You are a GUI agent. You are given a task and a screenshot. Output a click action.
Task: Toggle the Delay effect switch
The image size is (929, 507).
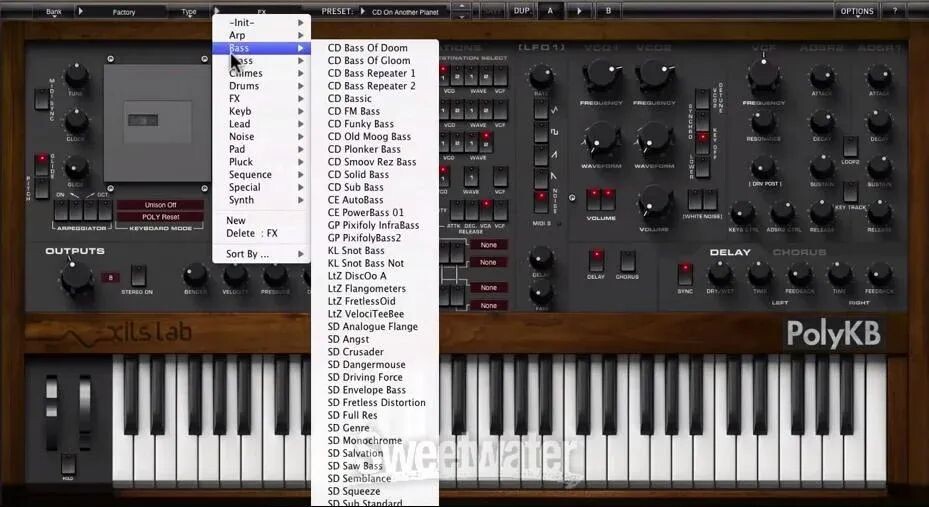click(596, 260)
